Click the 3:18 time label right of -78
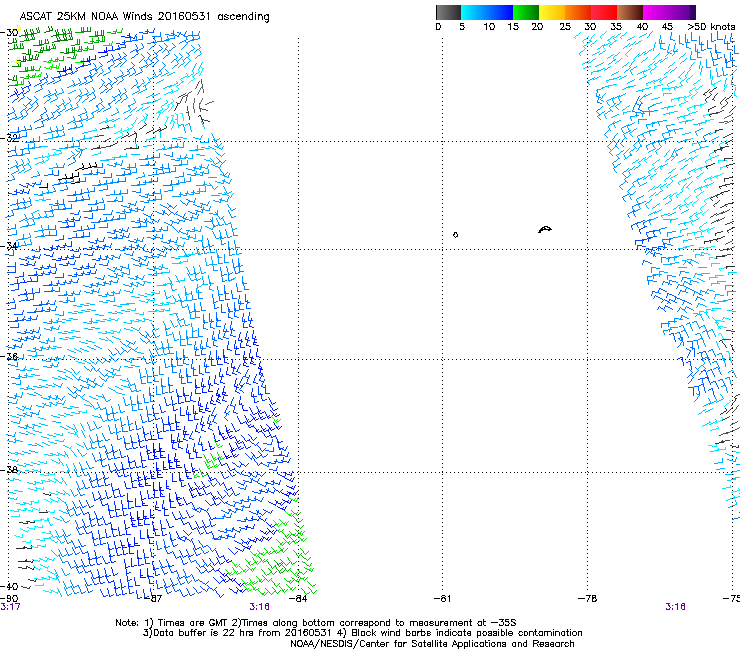This screenshot has height=650, width=740. (x=675, y=607)
